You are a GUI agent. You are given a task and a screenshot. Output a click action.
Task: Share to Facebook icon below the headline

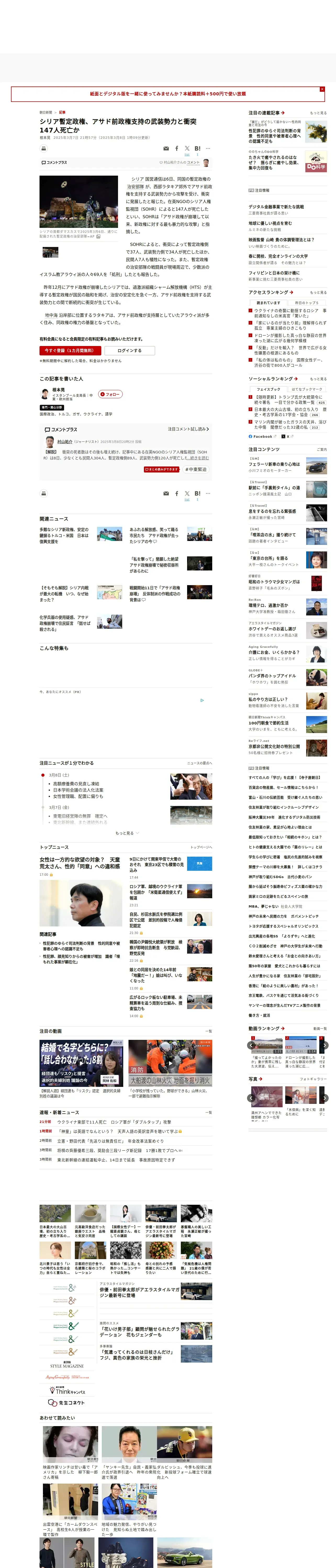click(177, 148)
